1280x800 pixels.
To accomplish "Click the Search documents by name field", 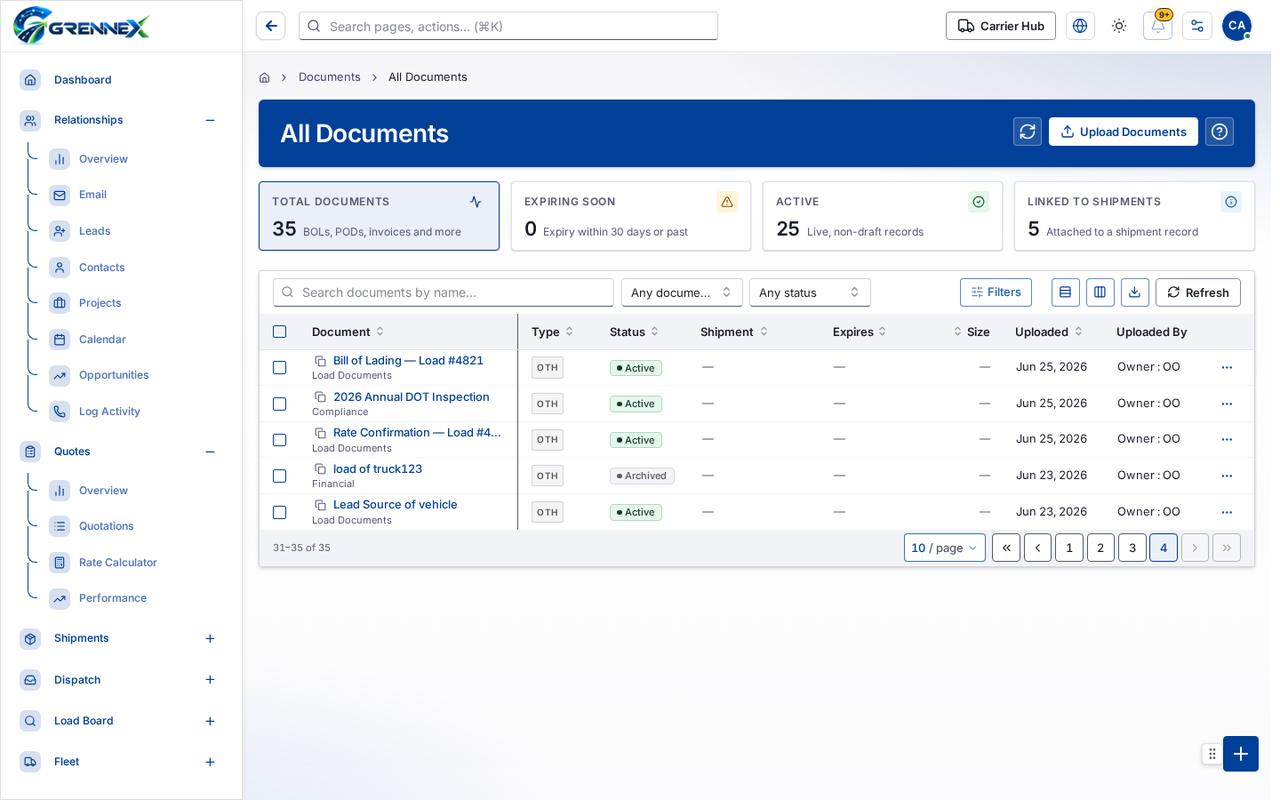I will [x=443, y=292].
